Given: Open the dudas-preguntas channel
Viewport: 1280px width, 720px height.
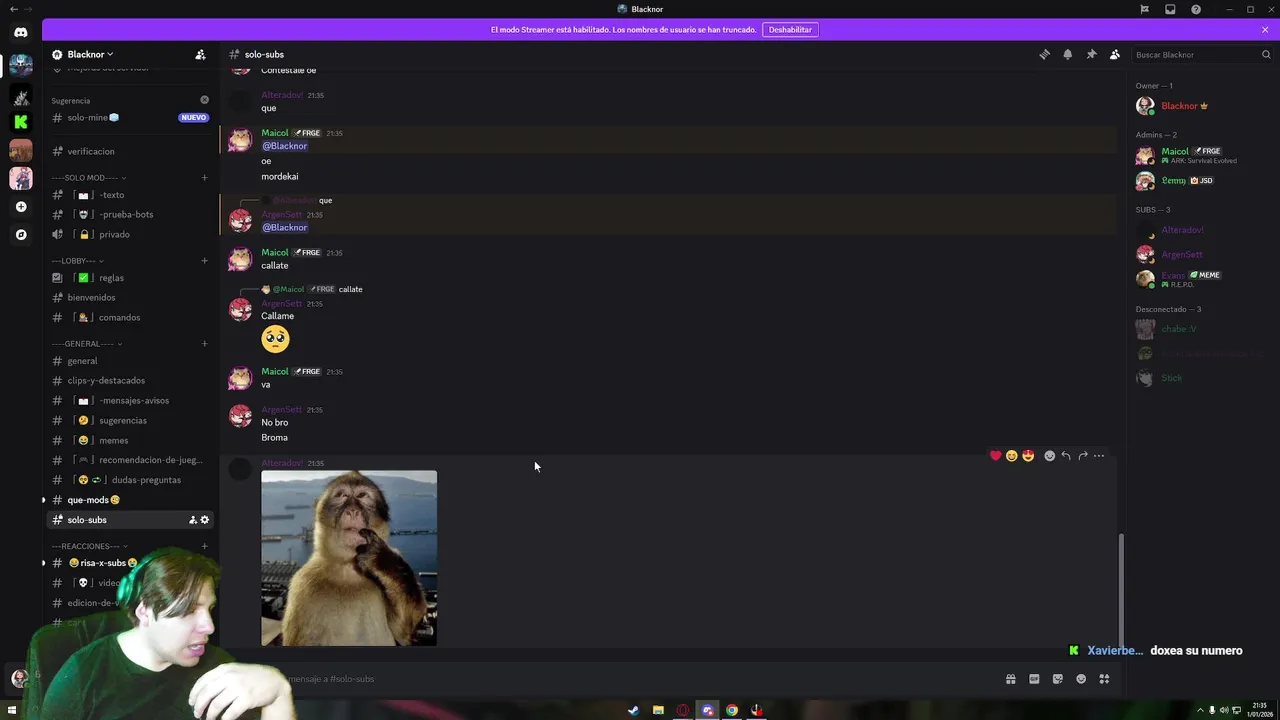Looking at the screenshot, I should pos(130,480).
